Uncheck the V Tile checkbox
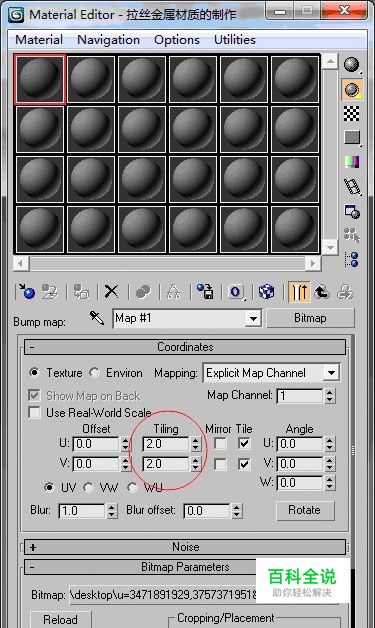Image resolution: width=375 pixels, height=628 pixels. point(244,464)
